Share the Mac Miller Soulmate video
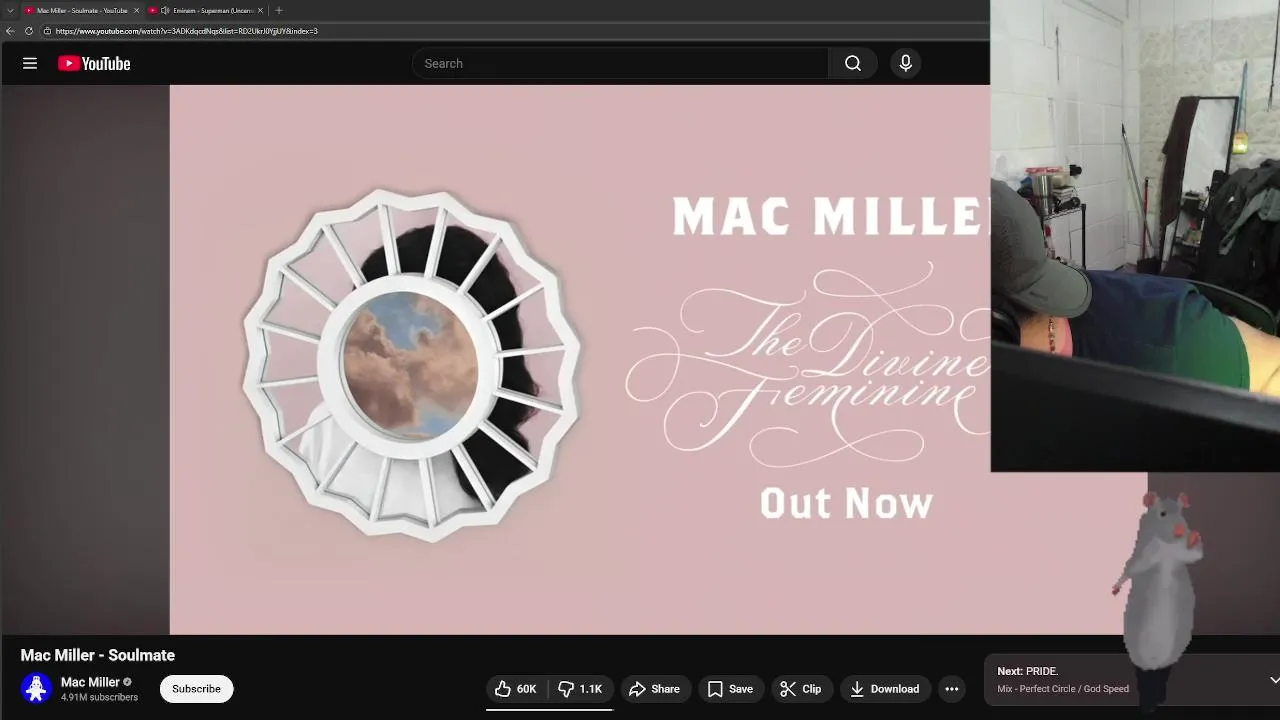The image size is (1280, 720). click(x=654, y=689)
